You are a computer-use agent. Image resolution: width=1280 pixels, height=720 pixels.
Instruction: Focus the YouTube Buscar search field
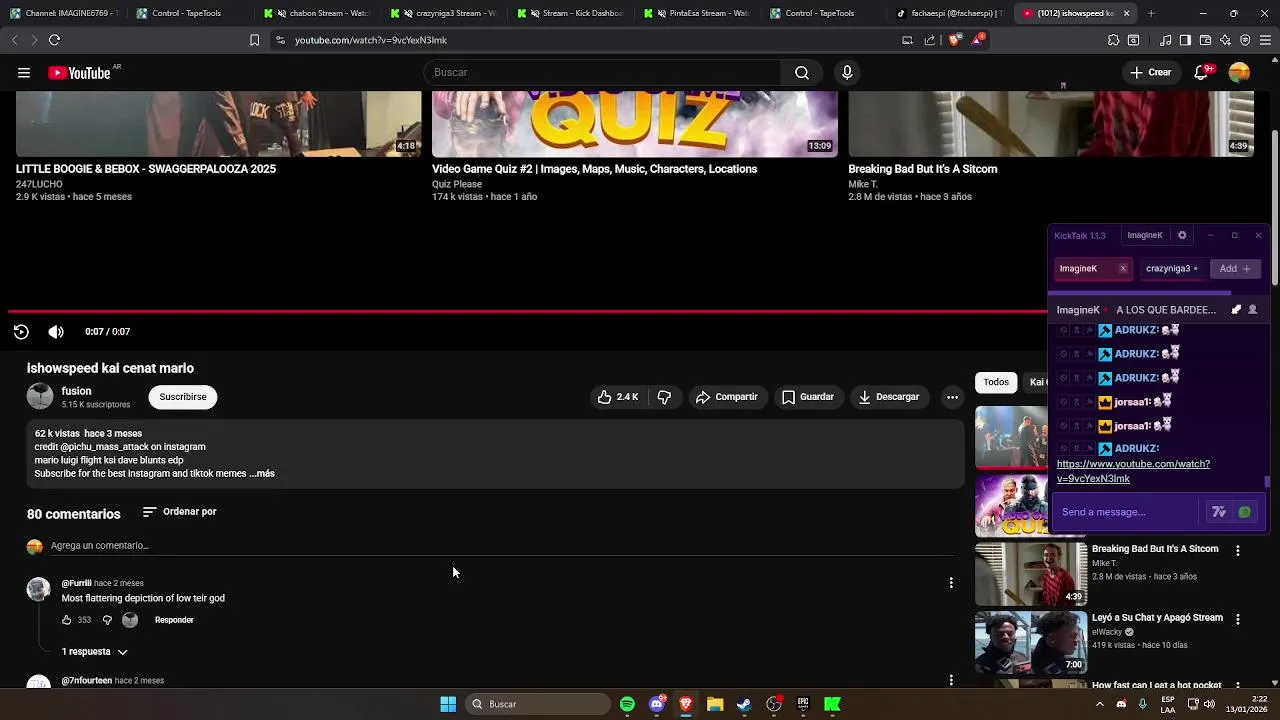tap(603, 73)
